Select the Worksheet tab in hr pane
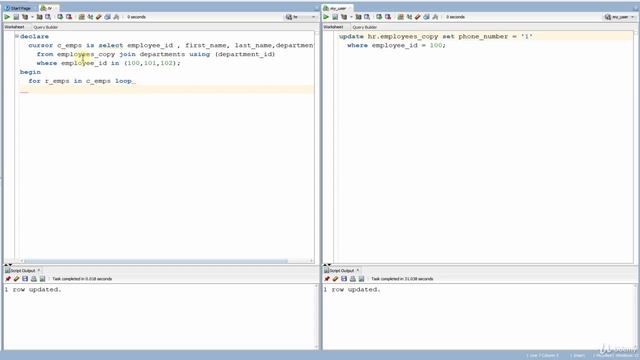640x360 pixels. [x=15, y=27]
